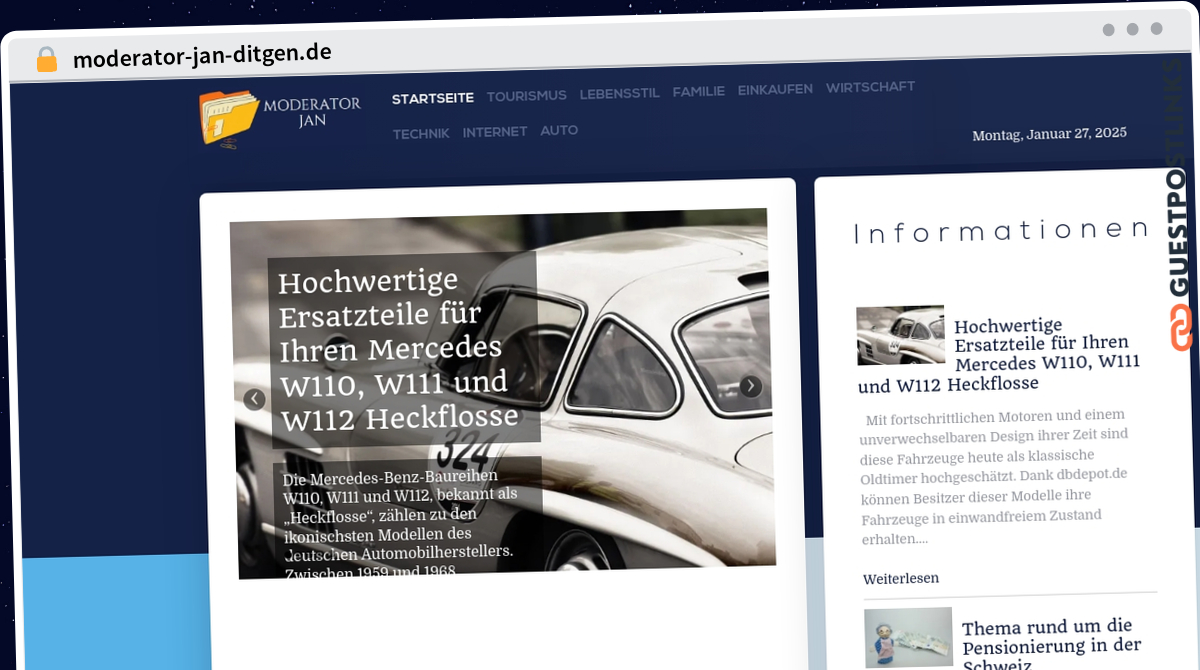Click the Pensionierung article thumbnail
This screenshot has width=1200, height=670.
click(908, 637)
